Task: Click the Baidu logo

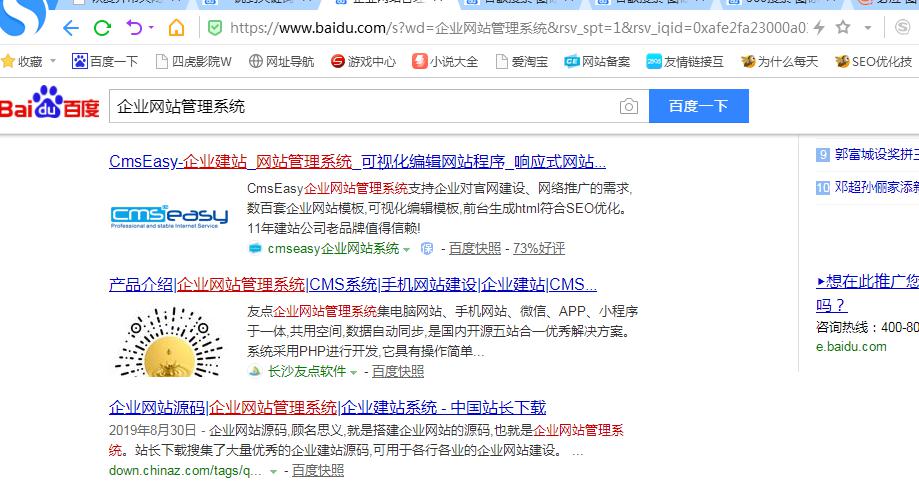Action: (x=50, y=105)
